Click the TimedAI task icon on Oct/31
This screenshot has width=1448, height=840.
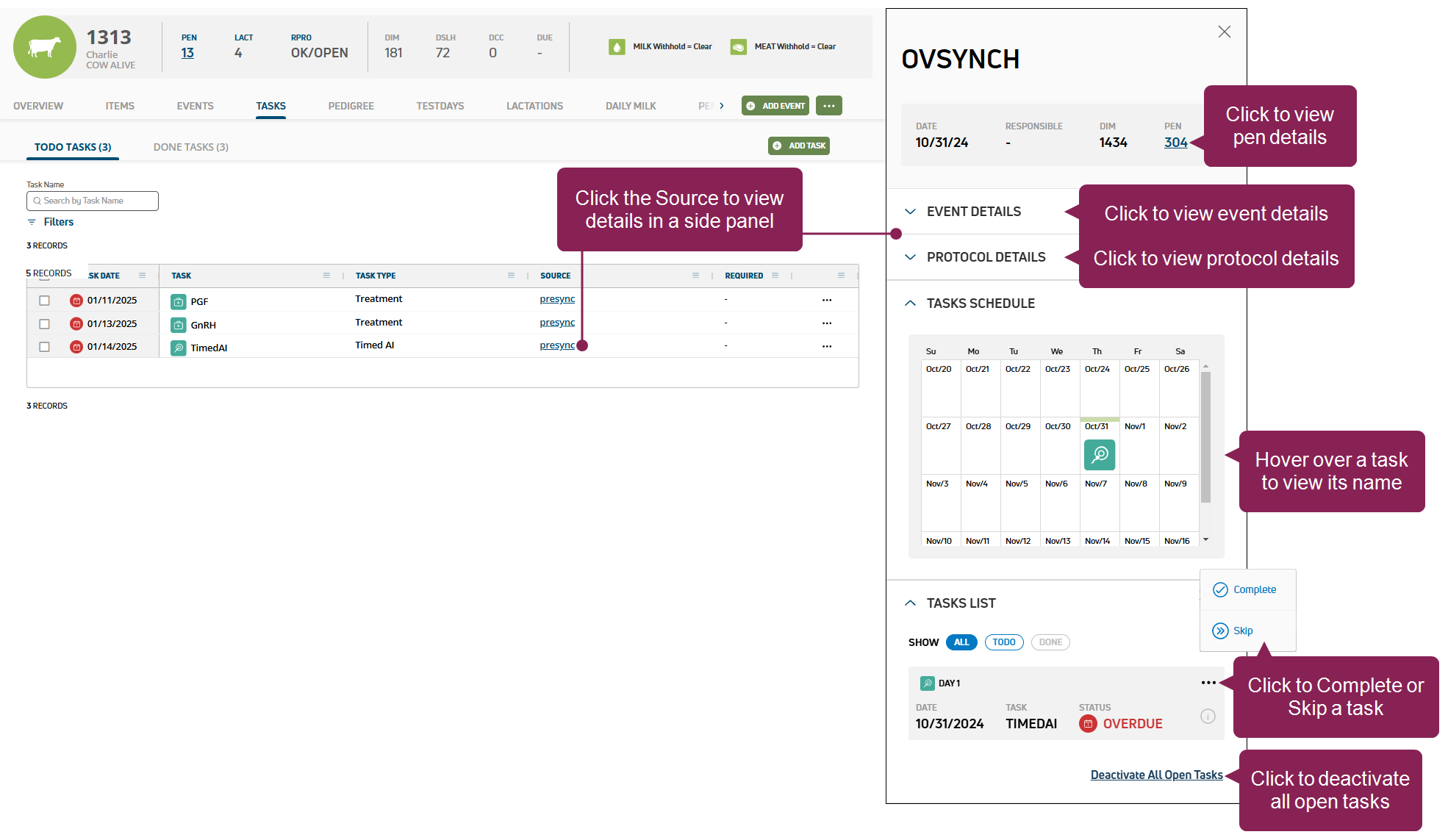point(1099,455)
